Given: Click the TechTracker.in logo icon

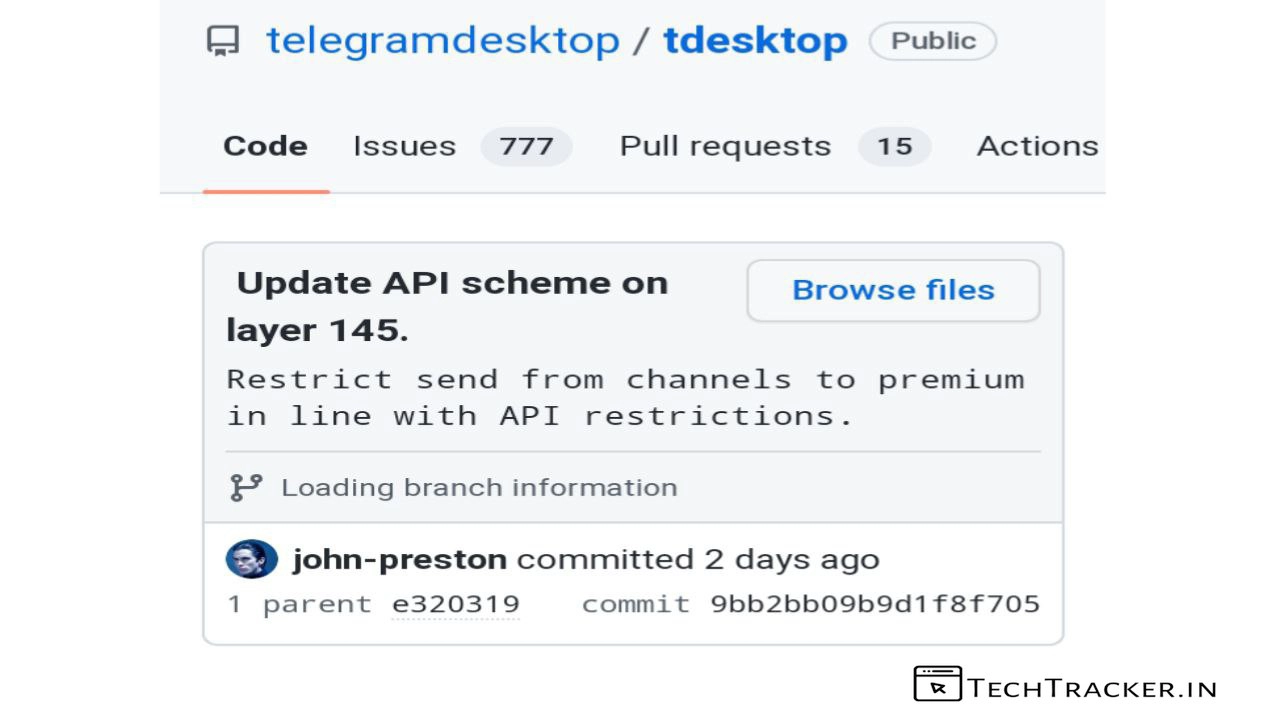Looking at the screenshot, I should 937,684.
